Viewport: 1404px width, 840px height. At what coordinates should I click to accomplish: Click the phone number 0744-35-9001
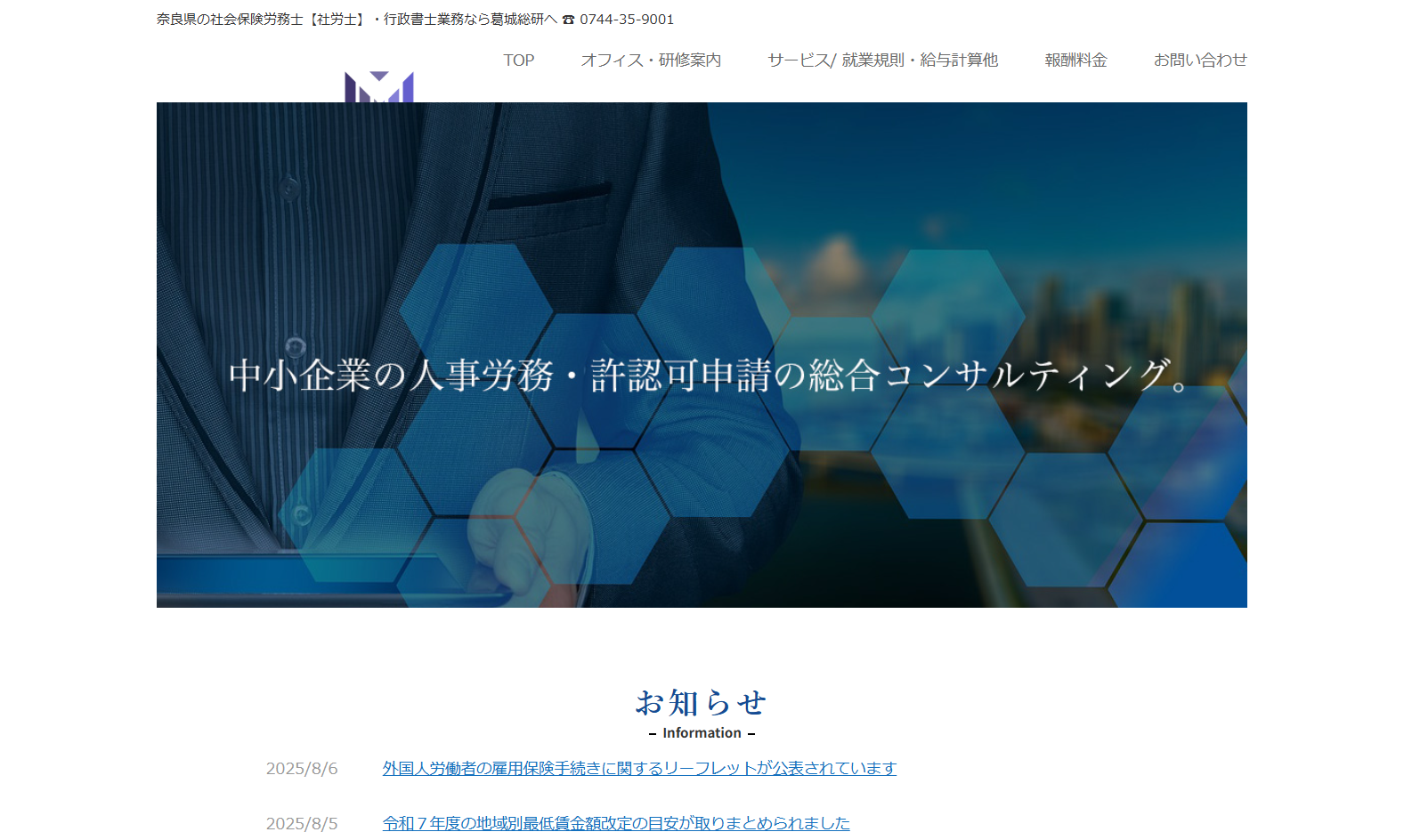coord(627,20)
